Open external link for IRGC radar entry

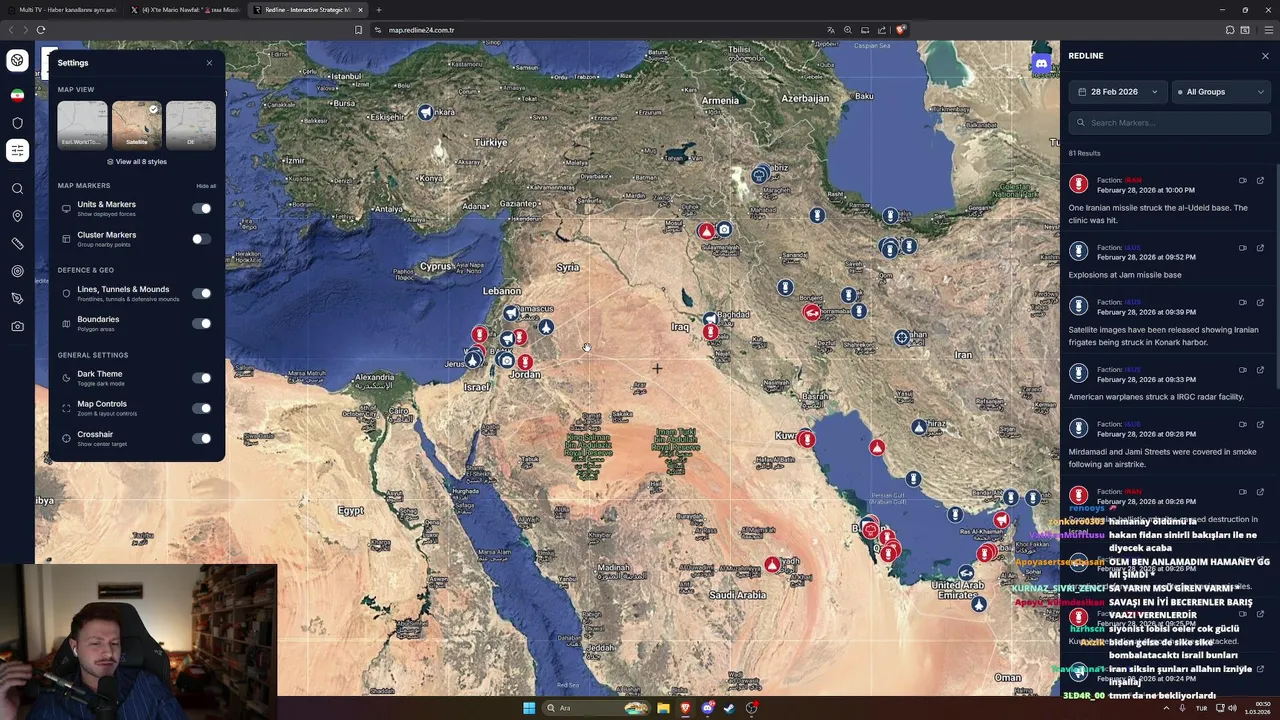pos(1260,370)
